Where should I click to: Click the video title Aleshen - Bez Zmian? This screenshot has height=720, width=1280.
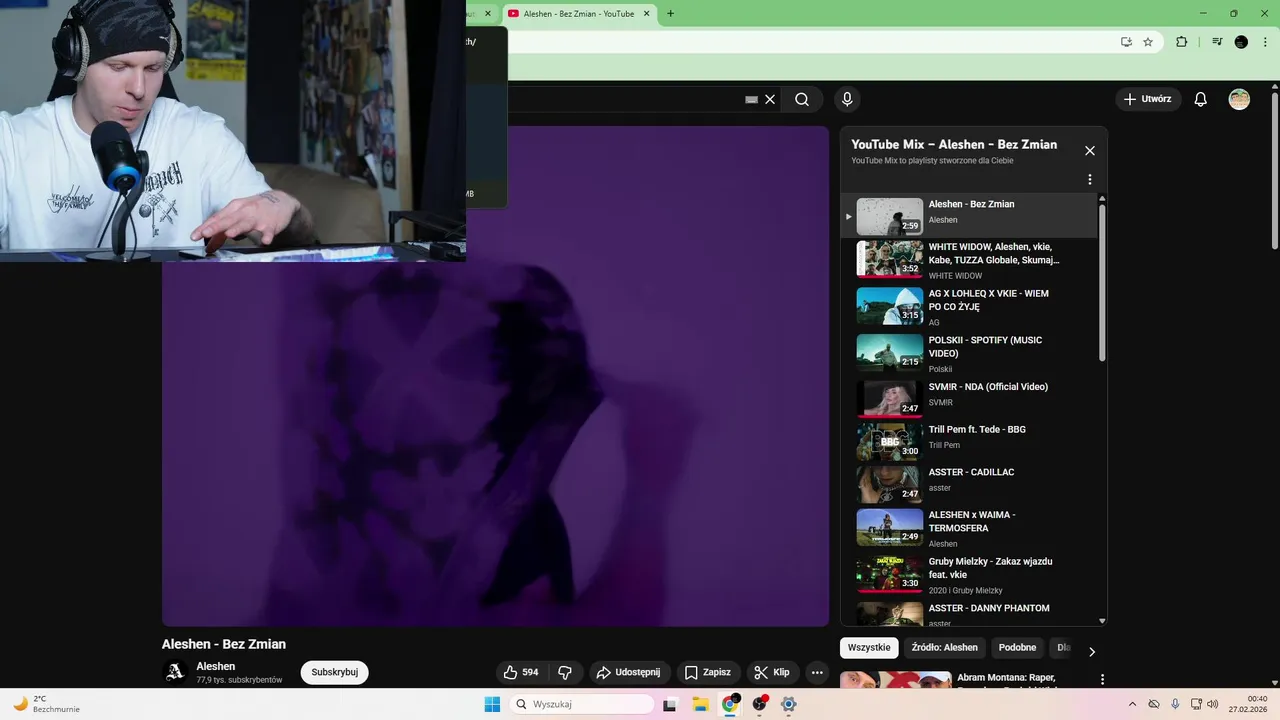[224, 644]
